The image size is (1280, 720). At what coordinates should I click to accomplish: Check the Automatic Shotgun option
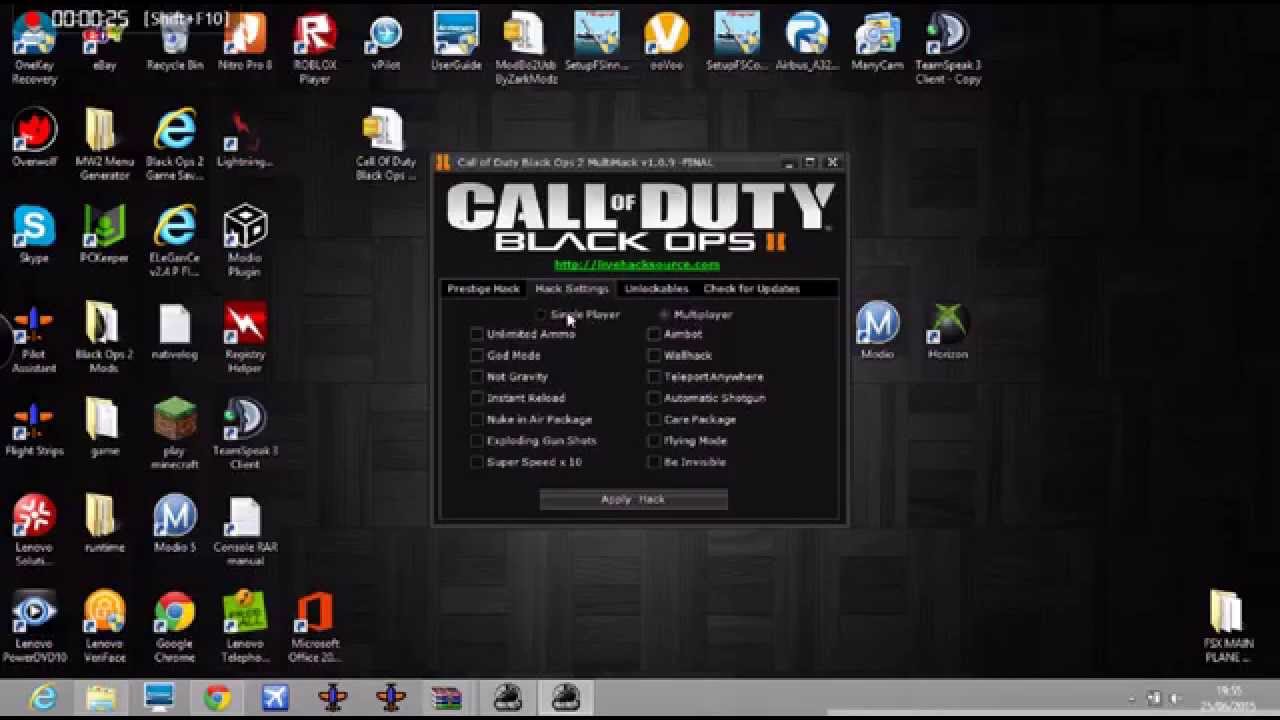[x=654, y=398]
